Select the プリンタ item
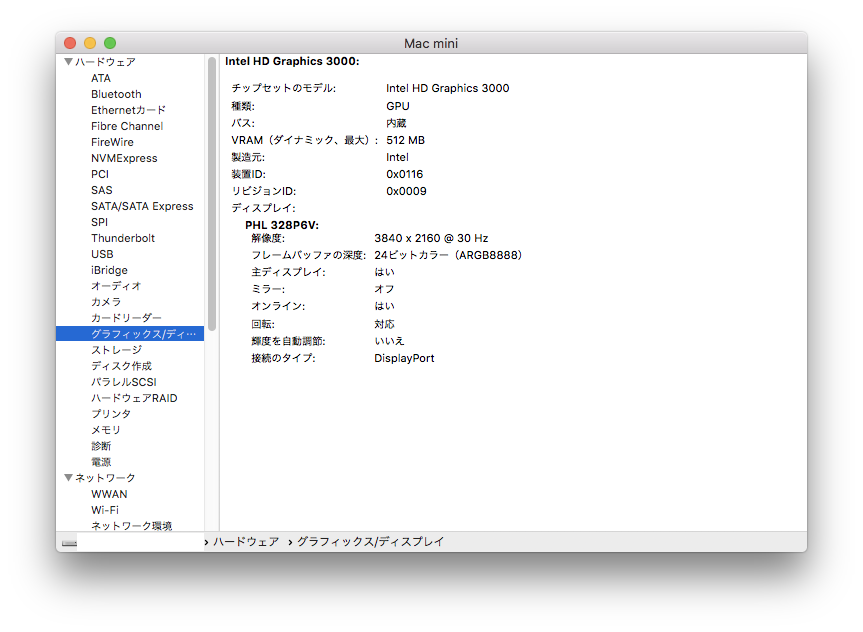Viewport: 863px width, 632px height. click(x=111, y=414)
